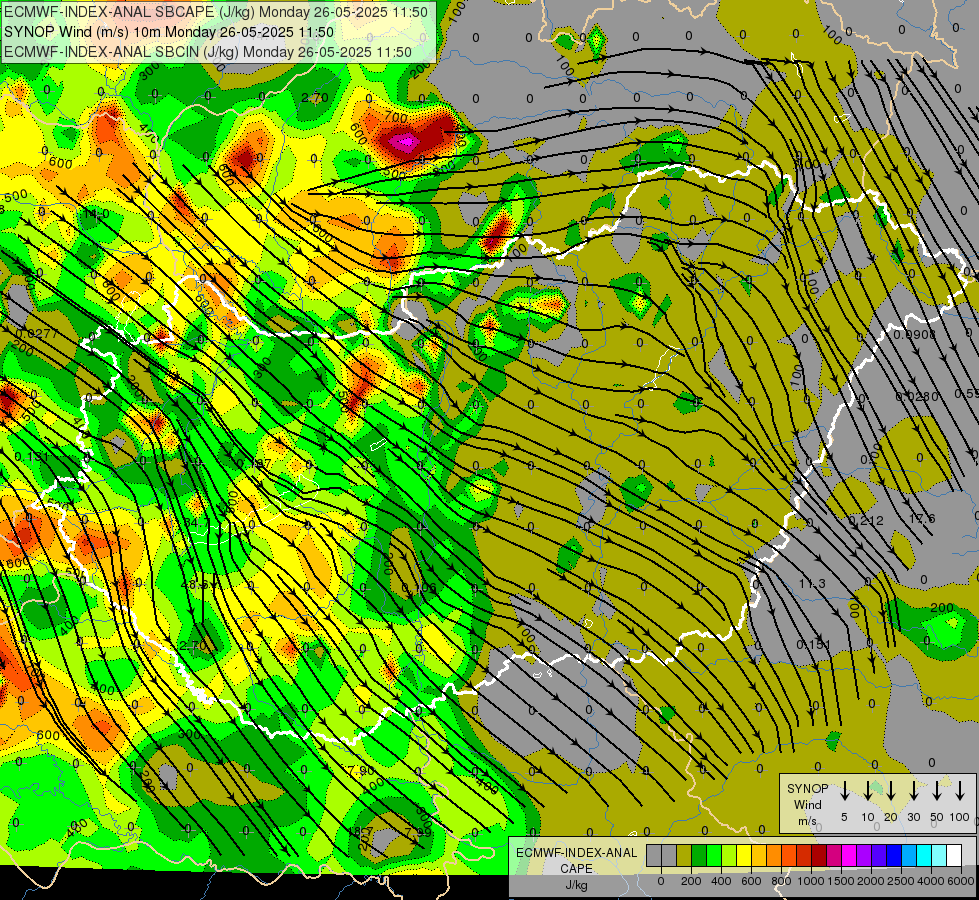Image resolution: width=979 pixels, height=900 pixels.
Task: Click the 4000 tick label on CAPE scale
Action: click(x=931, y=881)
